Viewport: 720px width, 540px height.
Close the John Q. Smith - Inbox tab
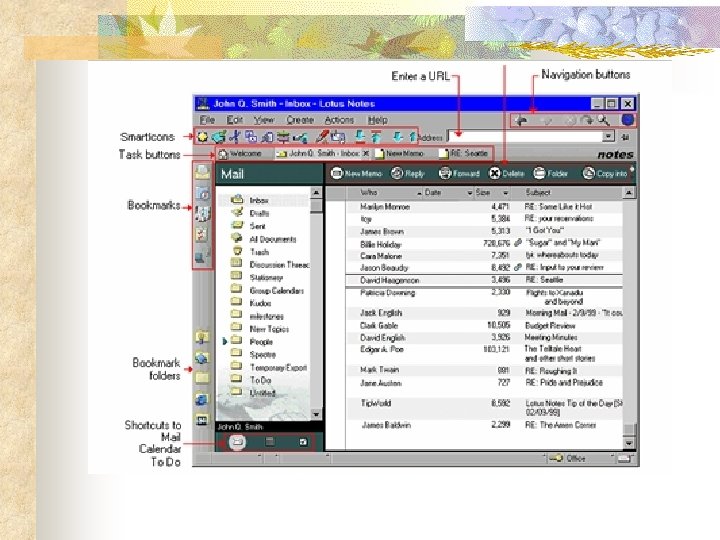[366, 154]
